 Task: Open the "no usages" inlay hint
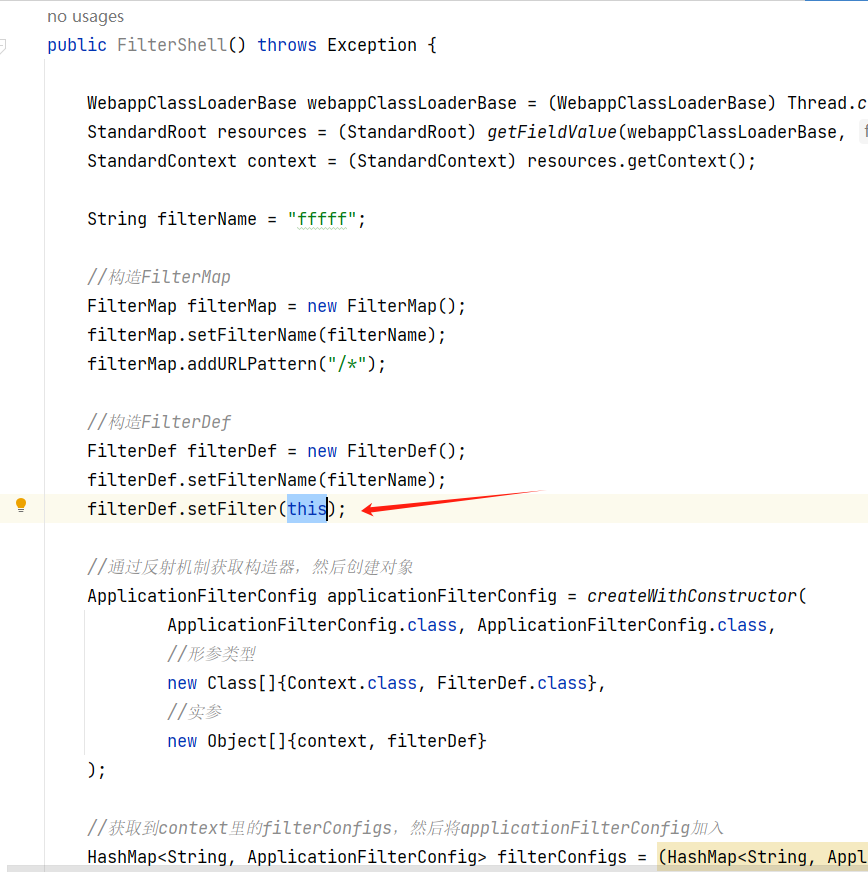click(86, 17)
